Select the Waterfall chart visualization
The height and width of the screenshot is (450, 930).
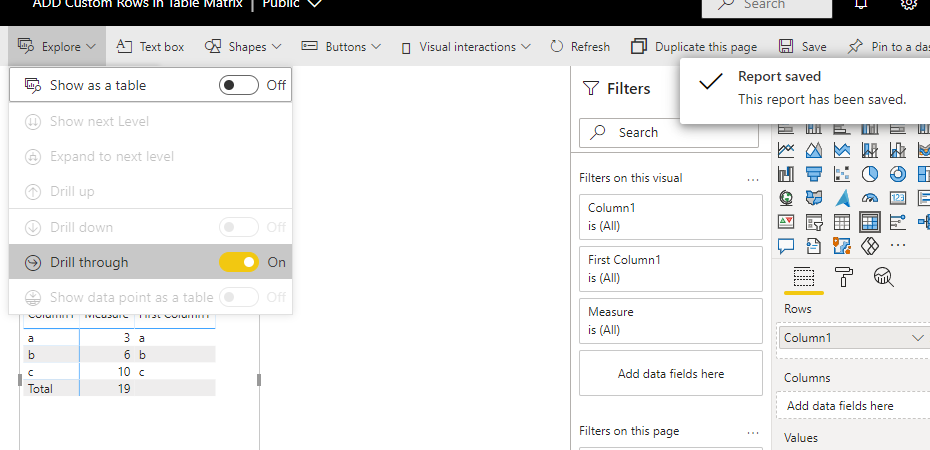tap(786, 174)
